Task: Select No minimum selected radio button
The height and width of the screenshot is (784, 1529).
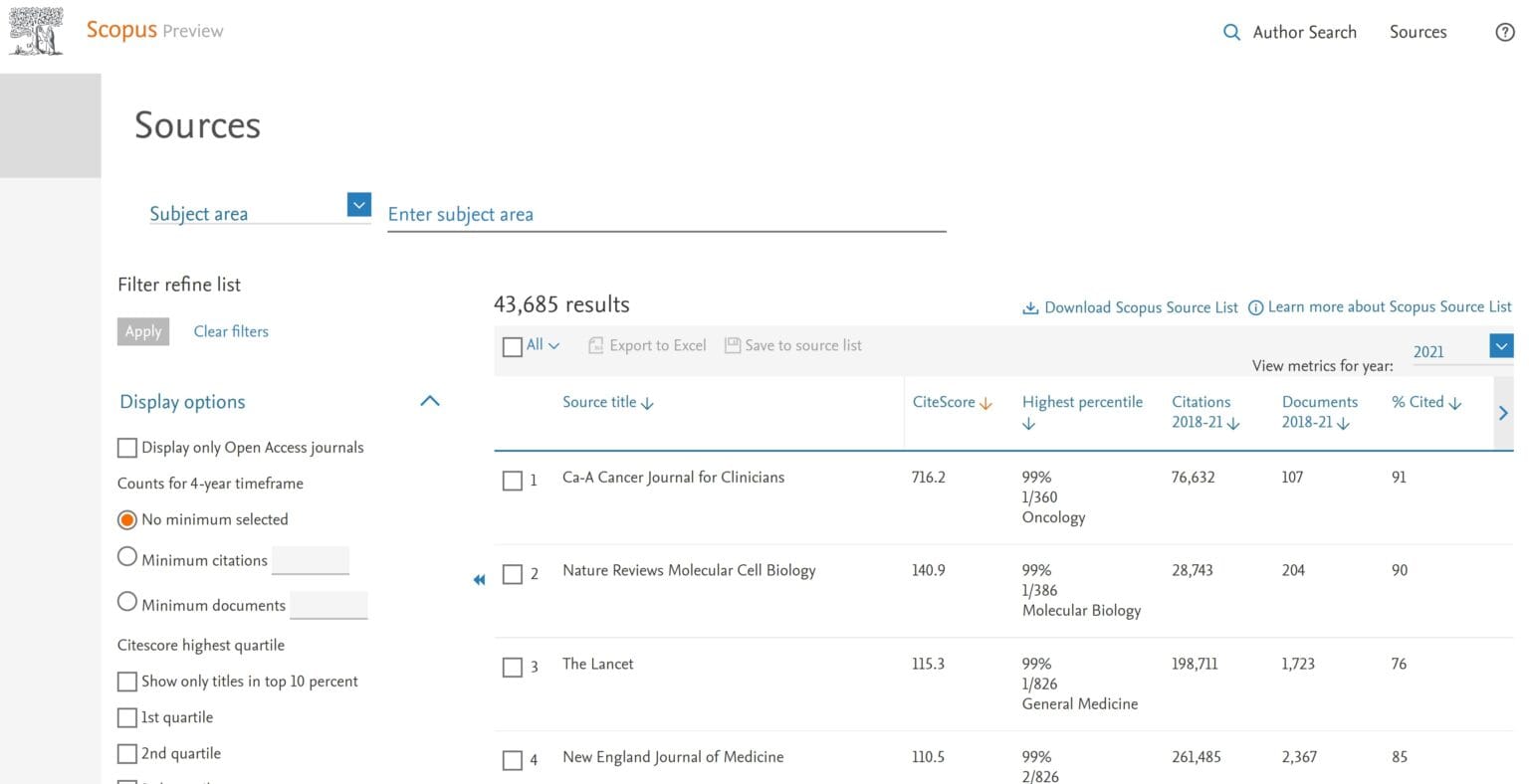Action: click(127, 519)
